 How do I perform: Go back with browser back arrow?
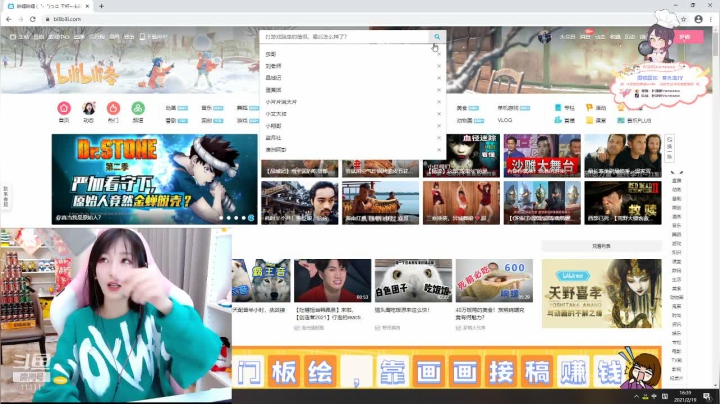tap(9, 19)
